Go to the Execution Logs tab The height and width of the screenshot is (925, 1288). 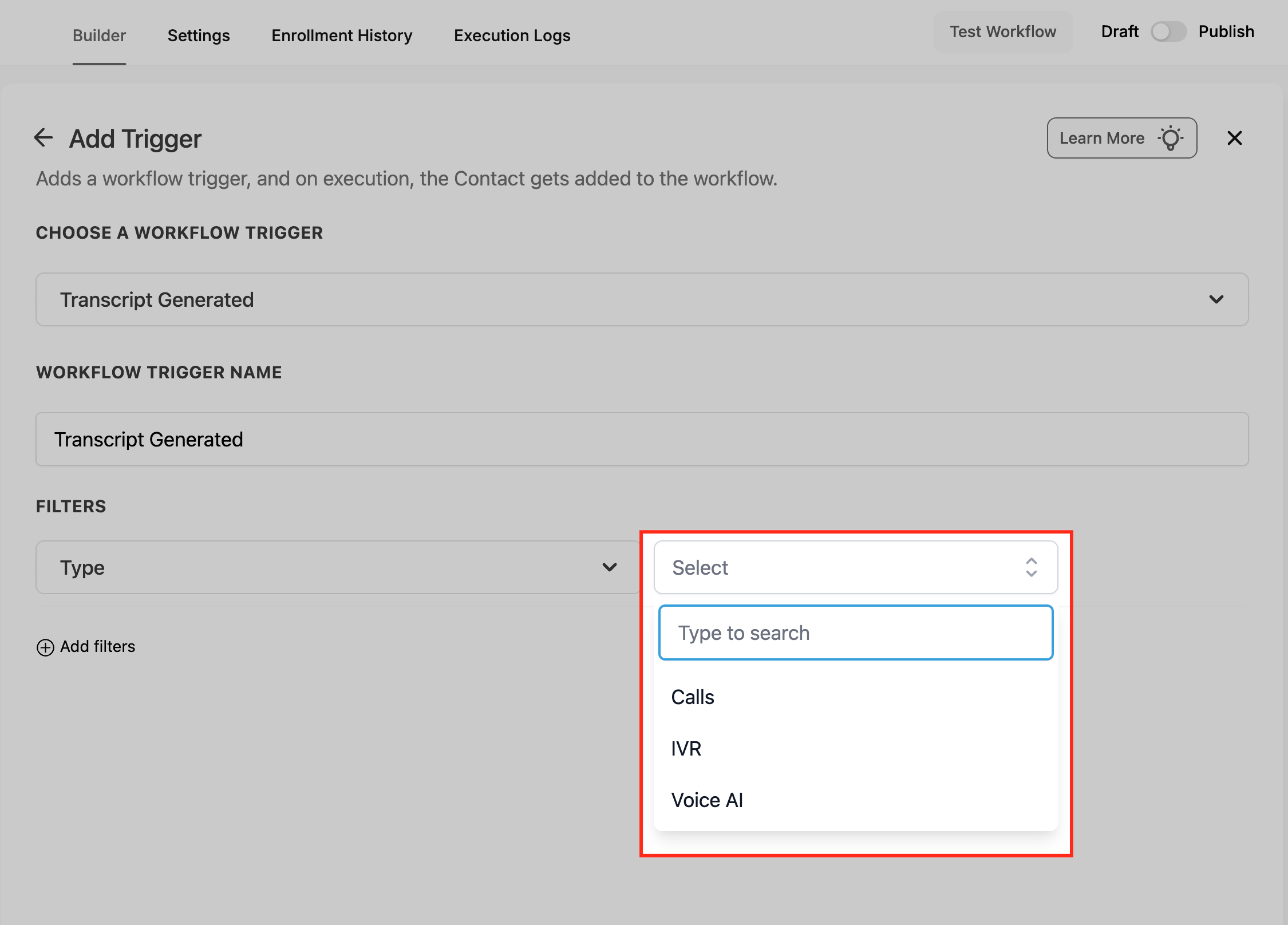point(512,35)
